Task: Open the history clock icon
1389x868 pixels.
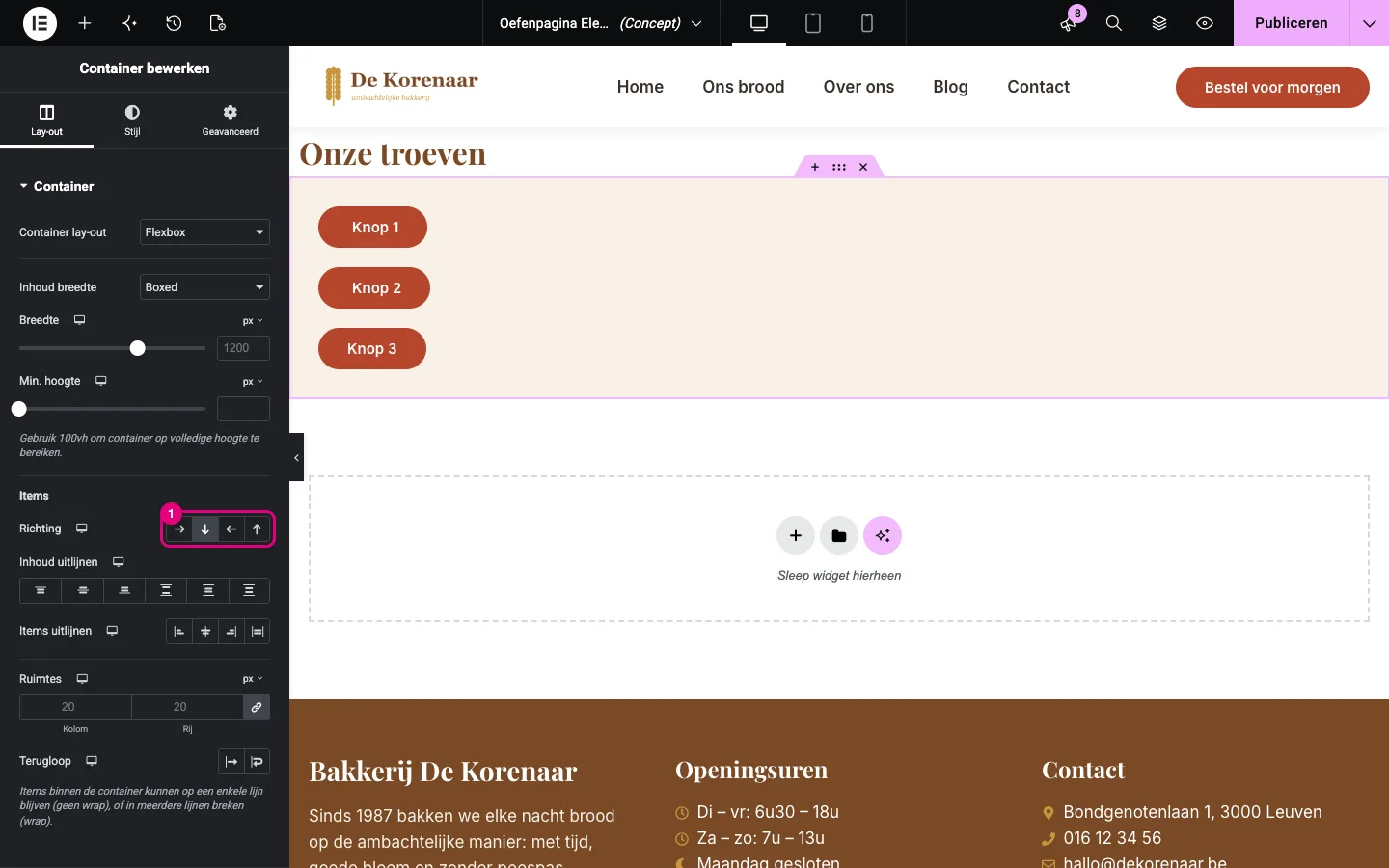Action: pos(174,23)
